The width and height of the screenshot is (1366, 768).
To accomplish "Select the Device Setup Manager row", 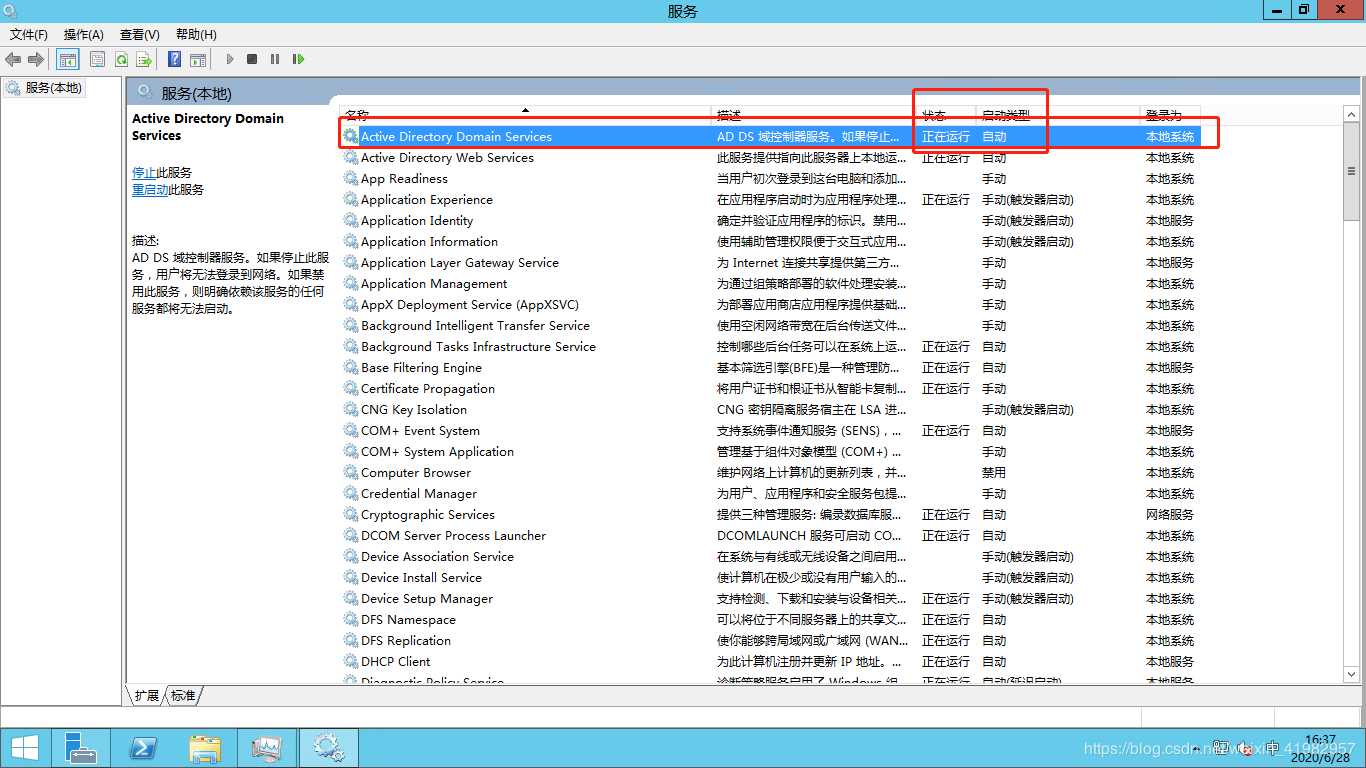I will point(770,599).
